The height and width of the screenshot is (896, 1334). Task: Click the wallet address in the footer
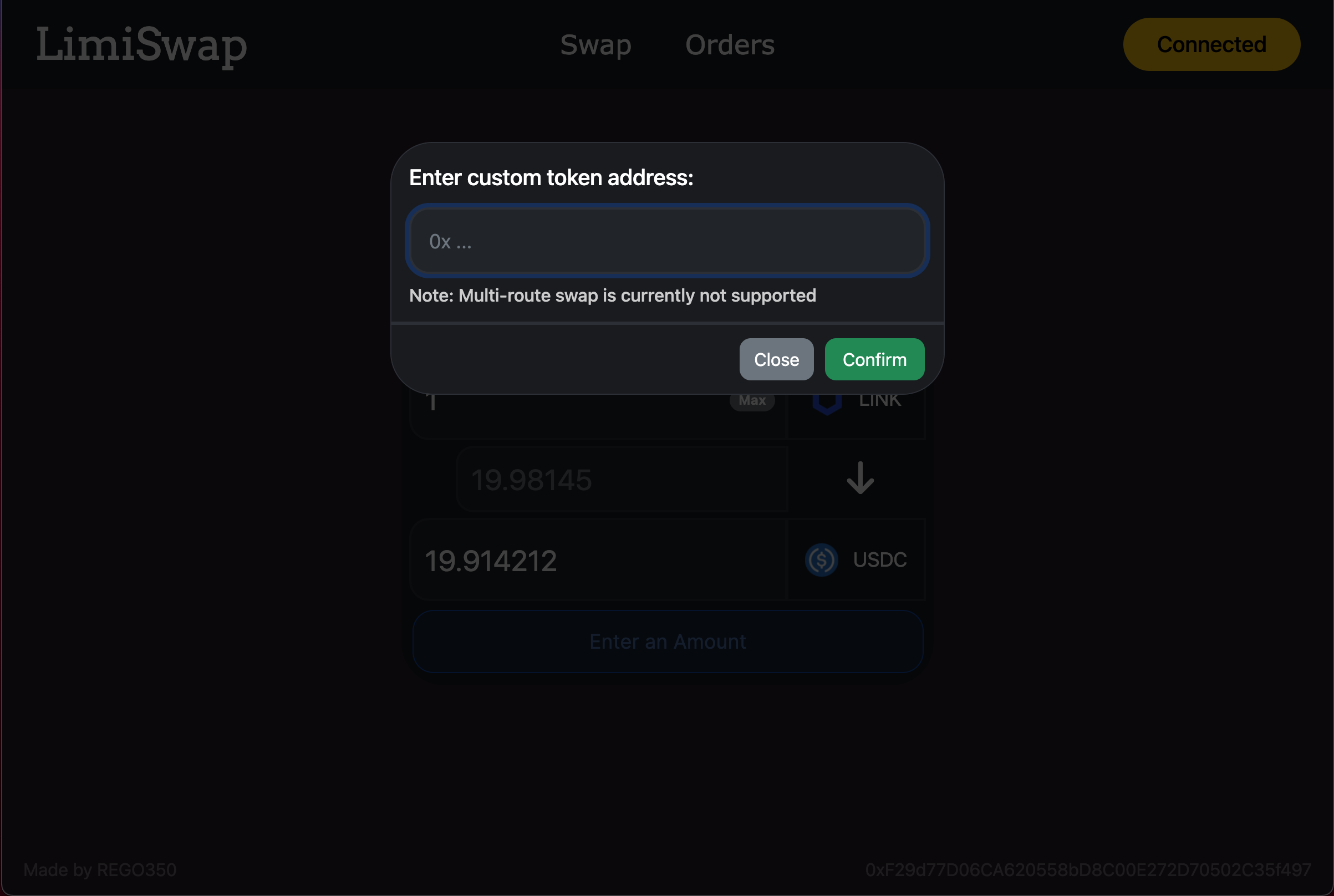pyautogui.click(x=1088, y=870)
